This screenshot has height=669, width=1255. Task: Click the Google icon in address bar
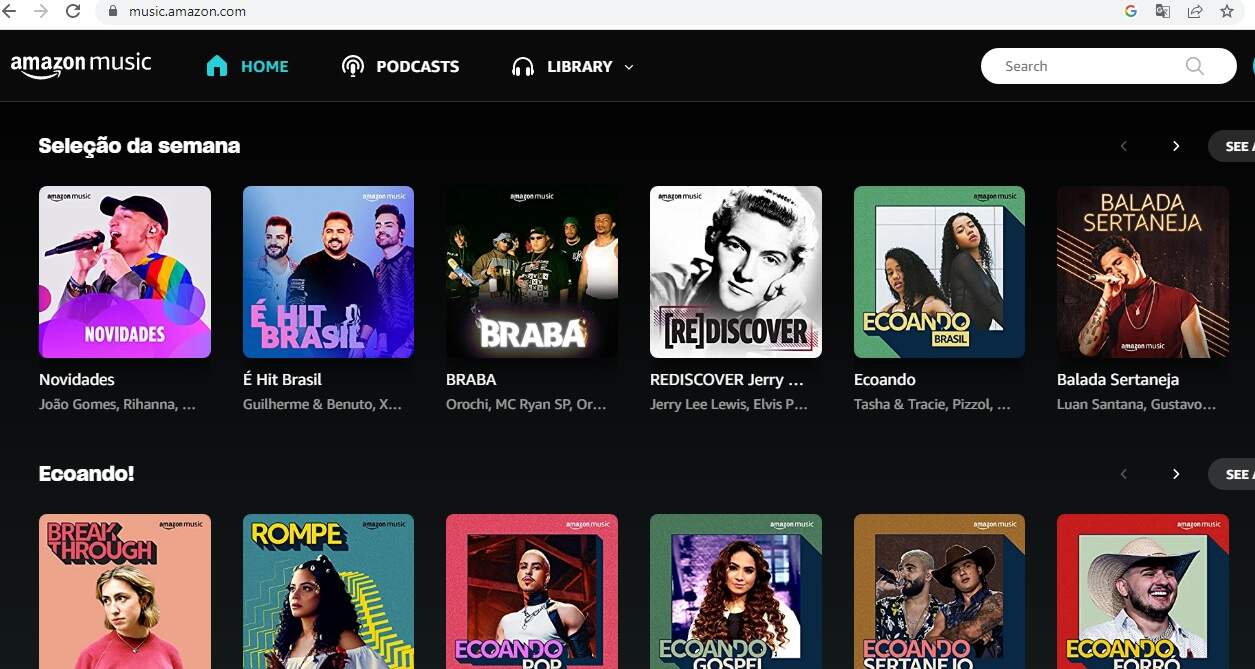click(1131, 11)
